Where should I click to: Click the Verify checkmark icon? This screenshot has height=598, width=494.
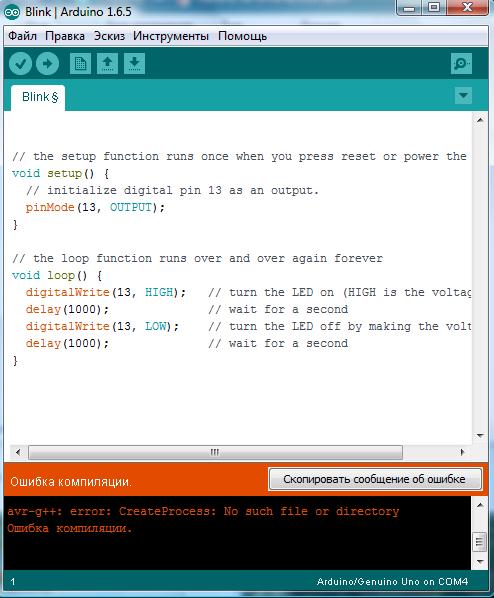pos(20,63)
